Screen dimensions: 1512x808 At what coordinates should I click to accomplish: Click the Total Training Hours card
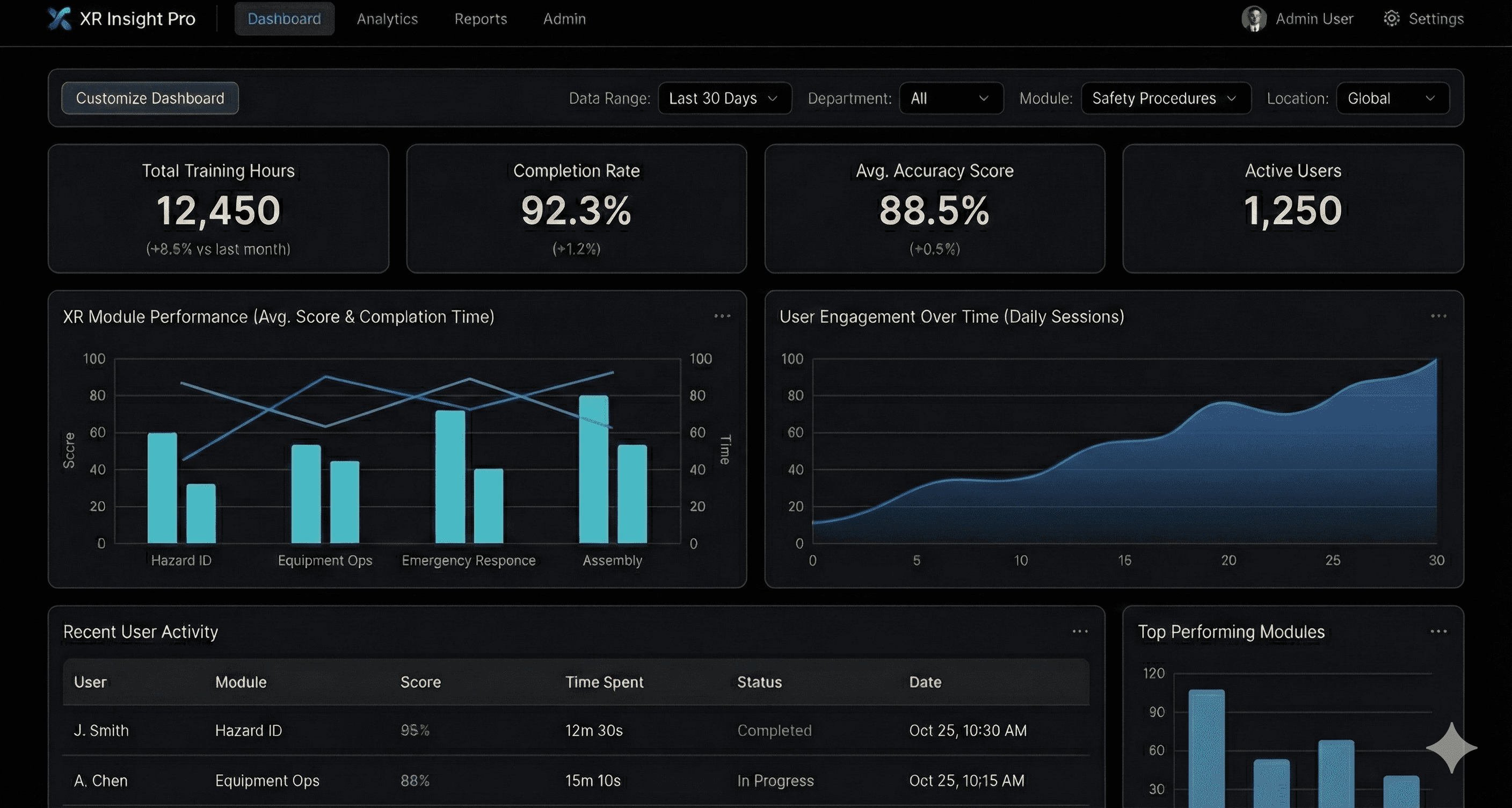[218, 208]
